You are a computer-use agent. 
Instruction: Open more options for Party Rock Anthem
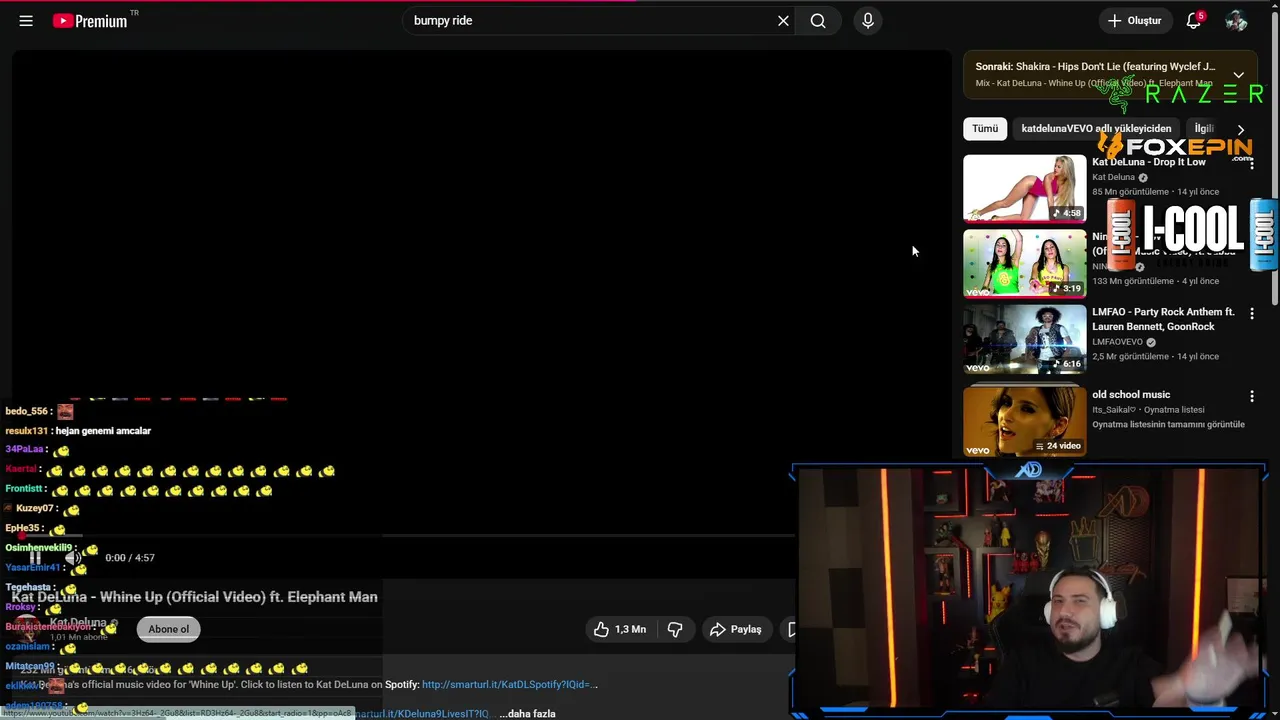click(1251, 314)
